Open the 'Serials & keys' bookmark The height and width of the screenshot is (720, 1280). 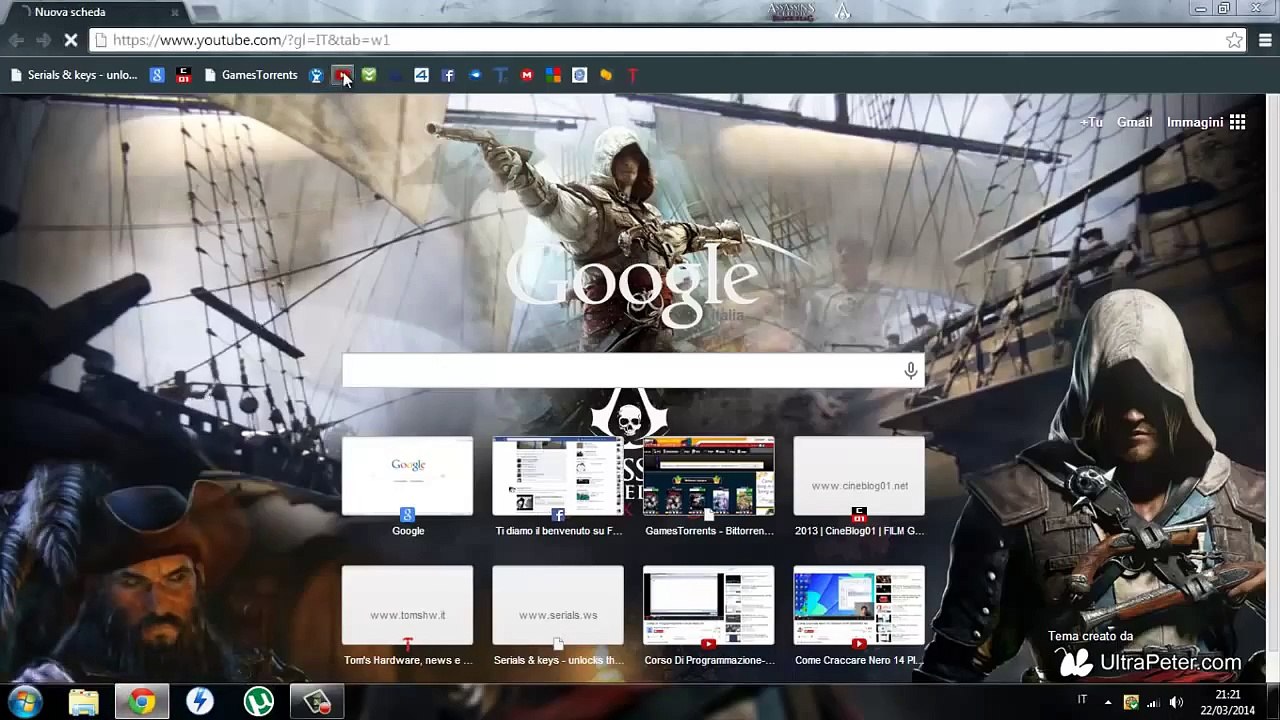click(x=73, y=75)
